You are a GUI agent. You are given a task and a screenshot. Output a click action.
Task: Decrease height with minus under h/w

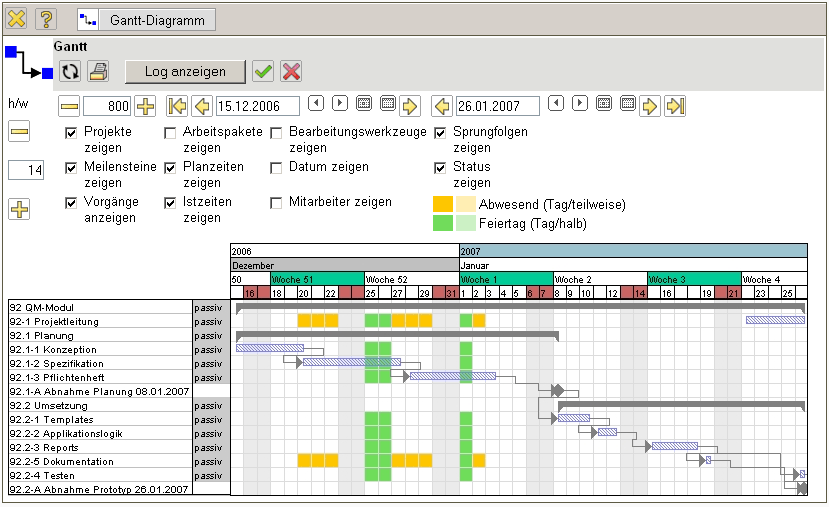pyautogui.click(x=19, y=132)
